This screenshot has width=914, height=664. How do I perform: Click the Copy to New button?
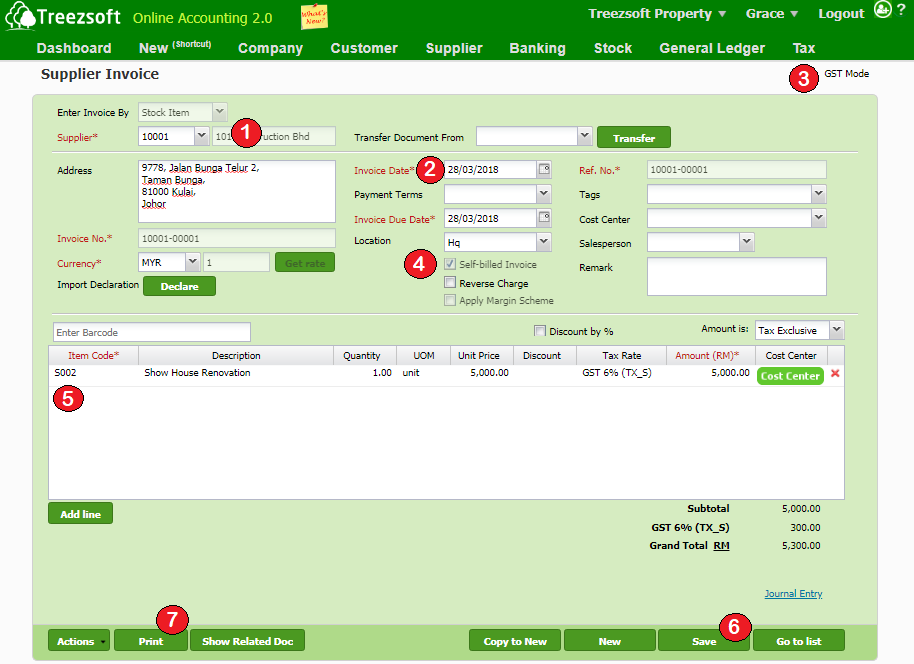tap(515, 641)
